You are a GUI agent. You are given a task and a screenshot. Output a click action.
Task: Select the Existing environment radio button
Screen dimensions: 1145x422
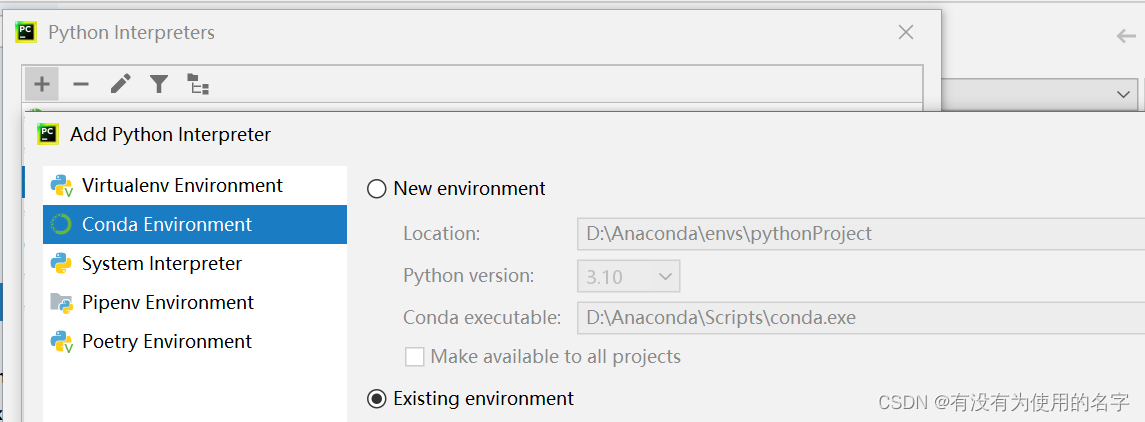tap(377, 399)
